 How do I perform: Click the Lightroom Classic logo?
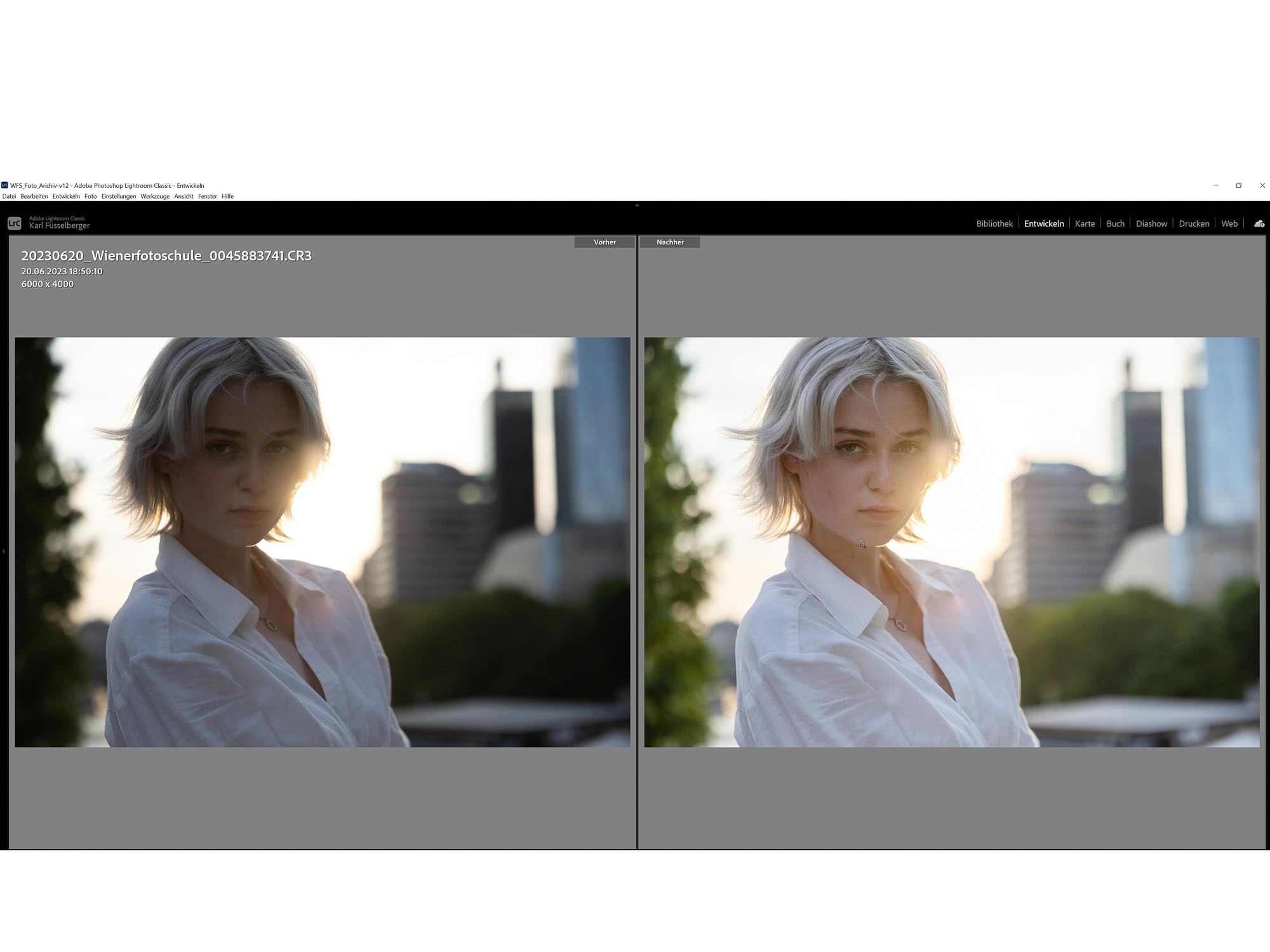tap(14, 223)
